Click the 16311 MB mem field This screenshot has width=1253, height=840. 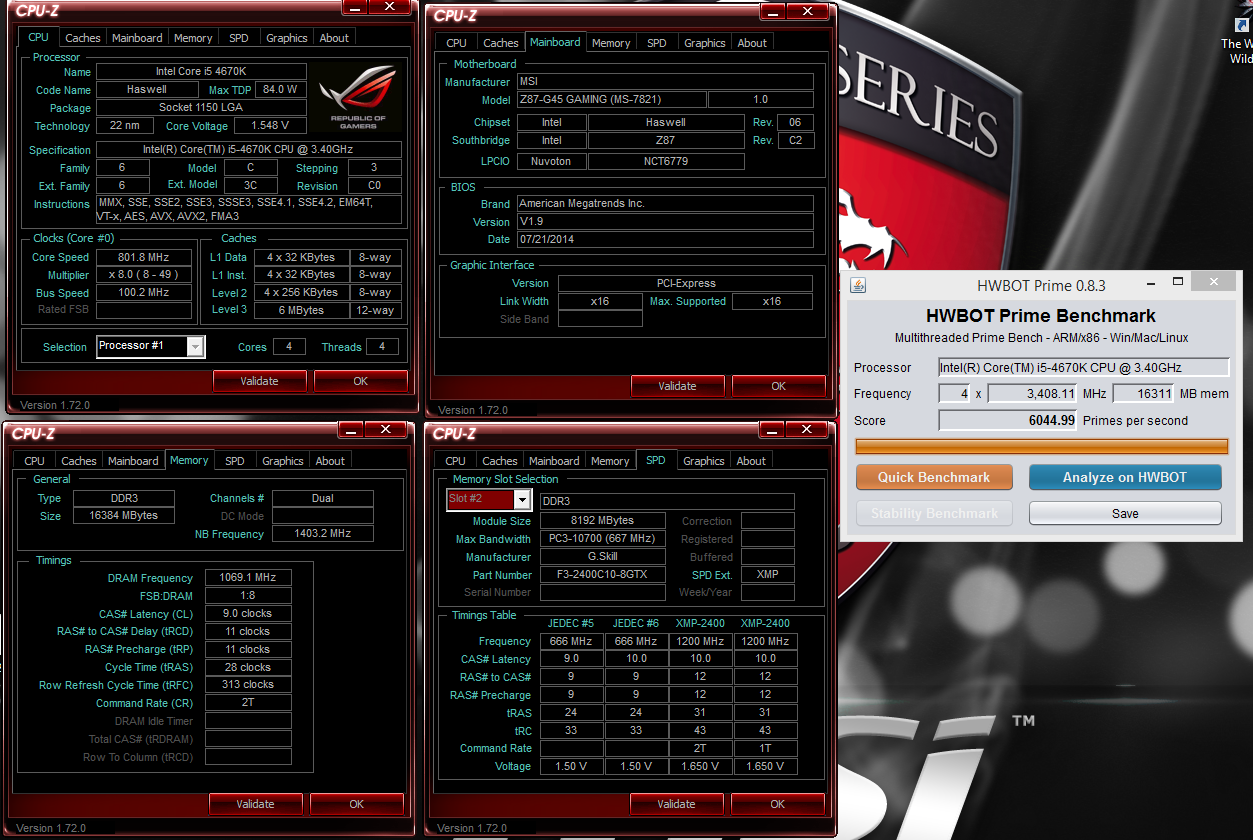[x=1142, y=394]
